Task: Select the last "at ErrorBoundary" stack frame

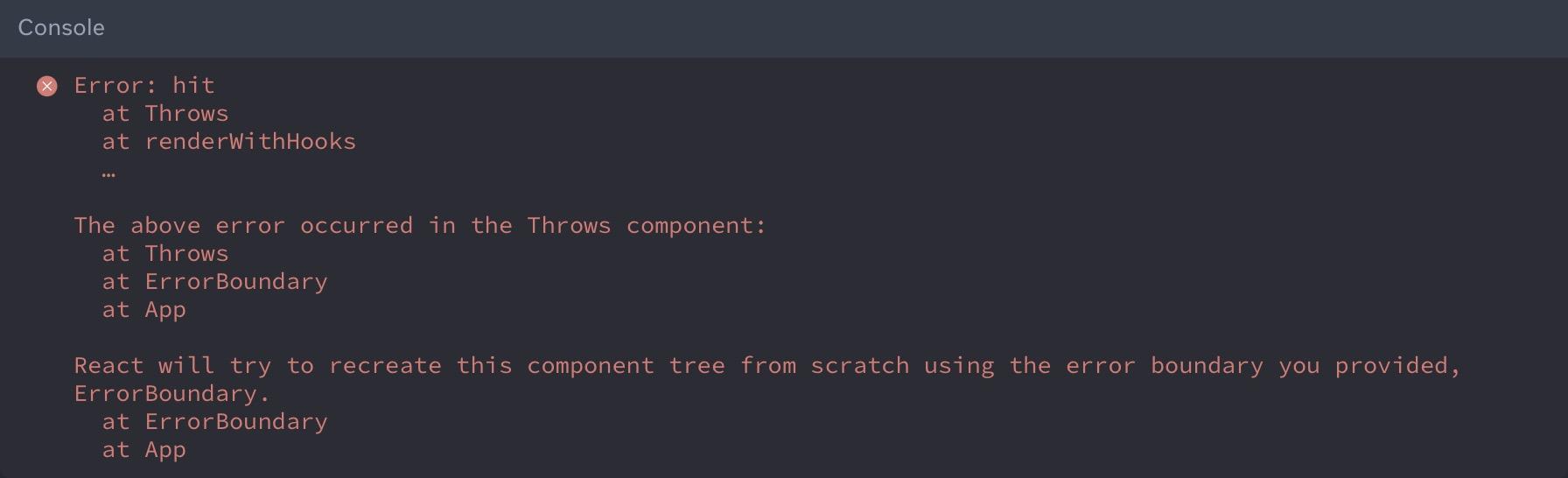Action: pyautogui.click(x=214, y=422)
